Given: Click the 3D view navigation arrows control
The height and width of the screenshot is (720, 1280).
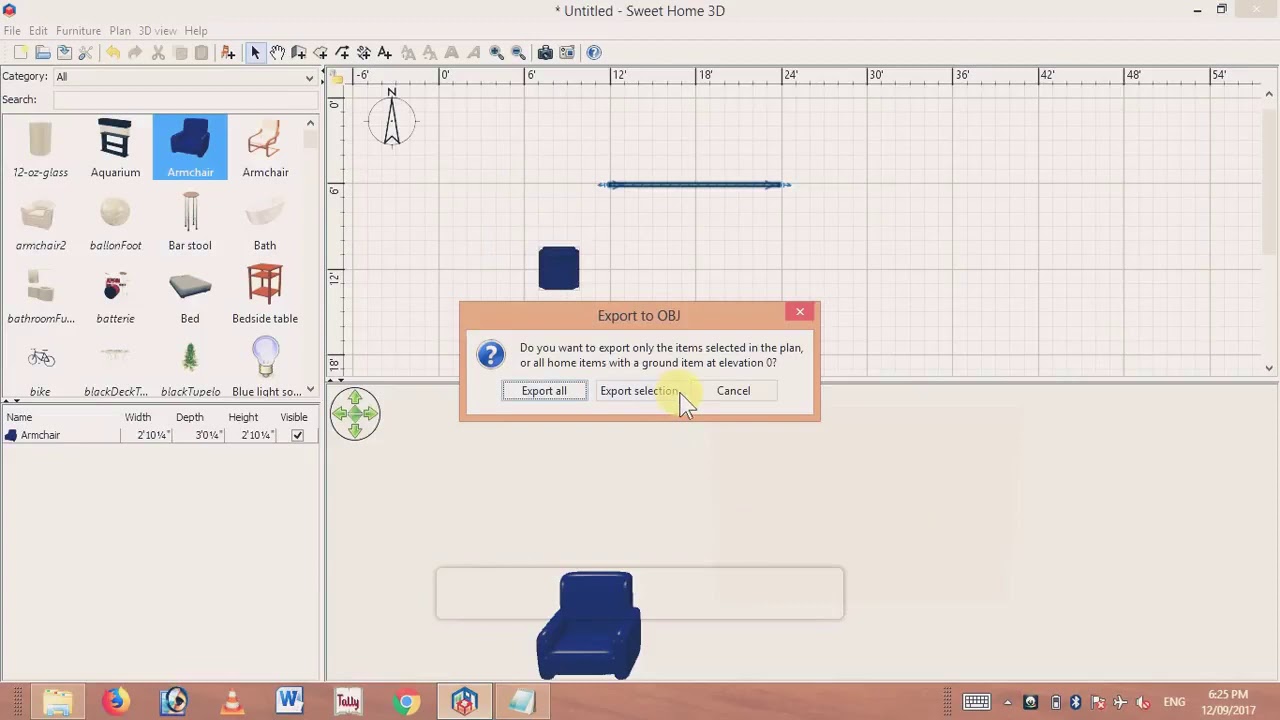Looking at the screenshot, I should [355, 413].
